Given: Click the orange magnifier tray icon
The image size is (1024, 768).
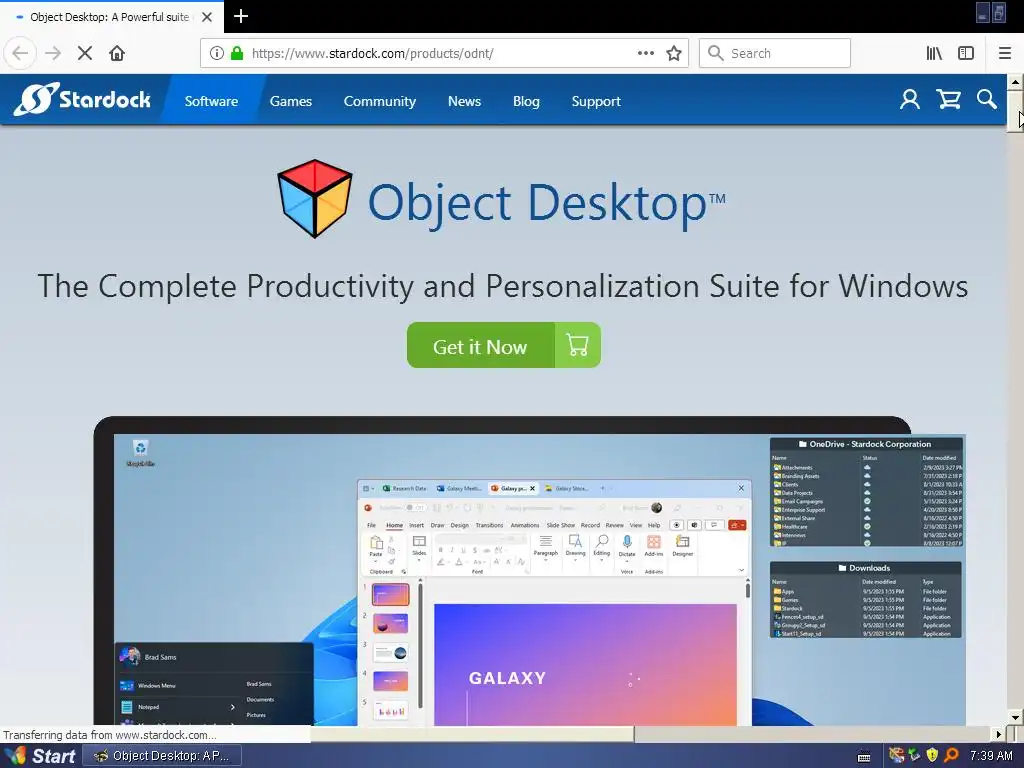Looking at the screenshot, I should tap(952, 755).
